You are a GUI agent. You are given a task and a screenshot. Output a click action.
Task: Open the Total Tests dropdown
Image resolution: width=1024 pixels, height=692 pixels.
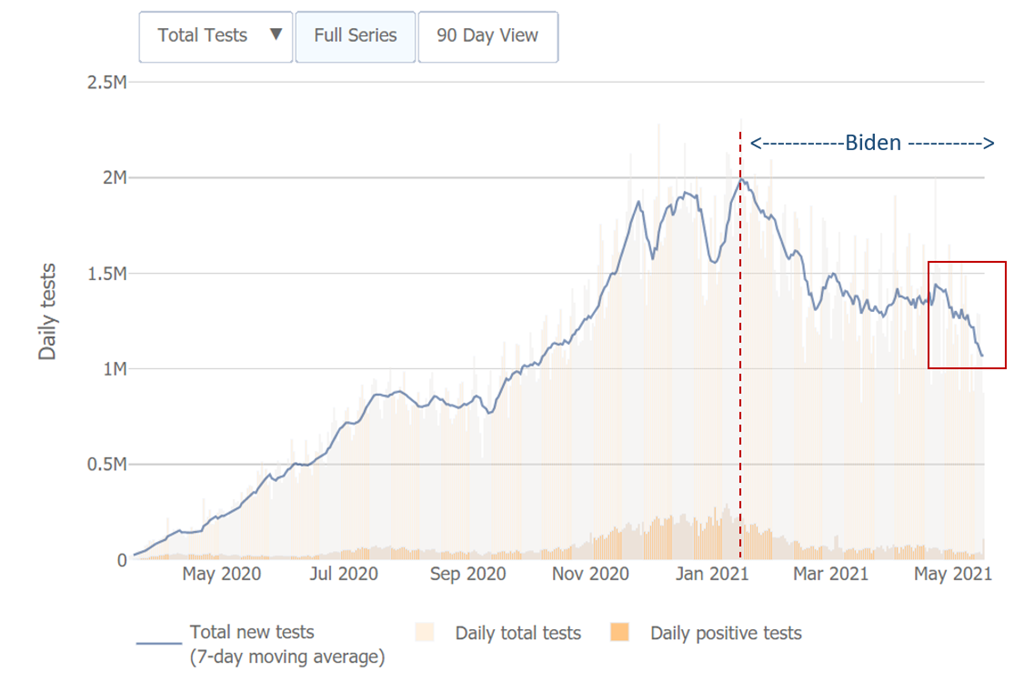pyautogui.click(x=215, y=36)
